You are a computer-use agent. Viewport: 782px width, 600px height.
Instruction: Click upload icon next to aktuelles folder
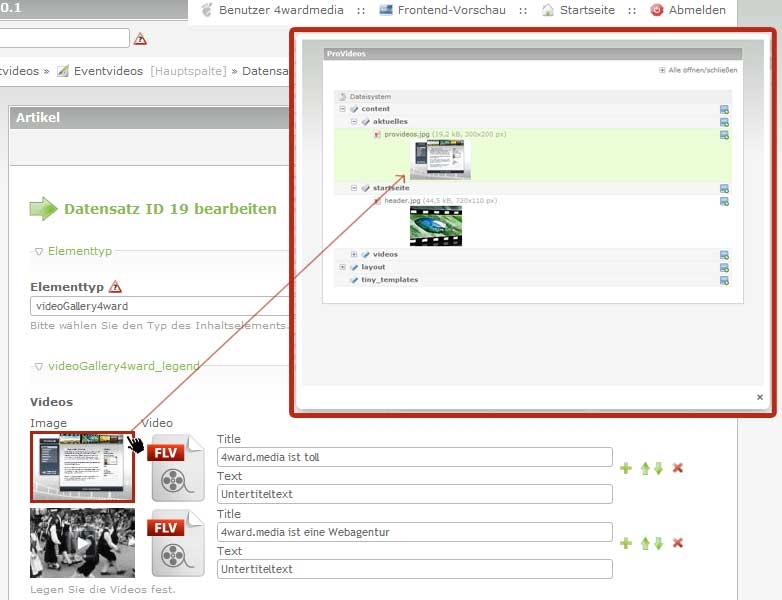pos(724,122)
